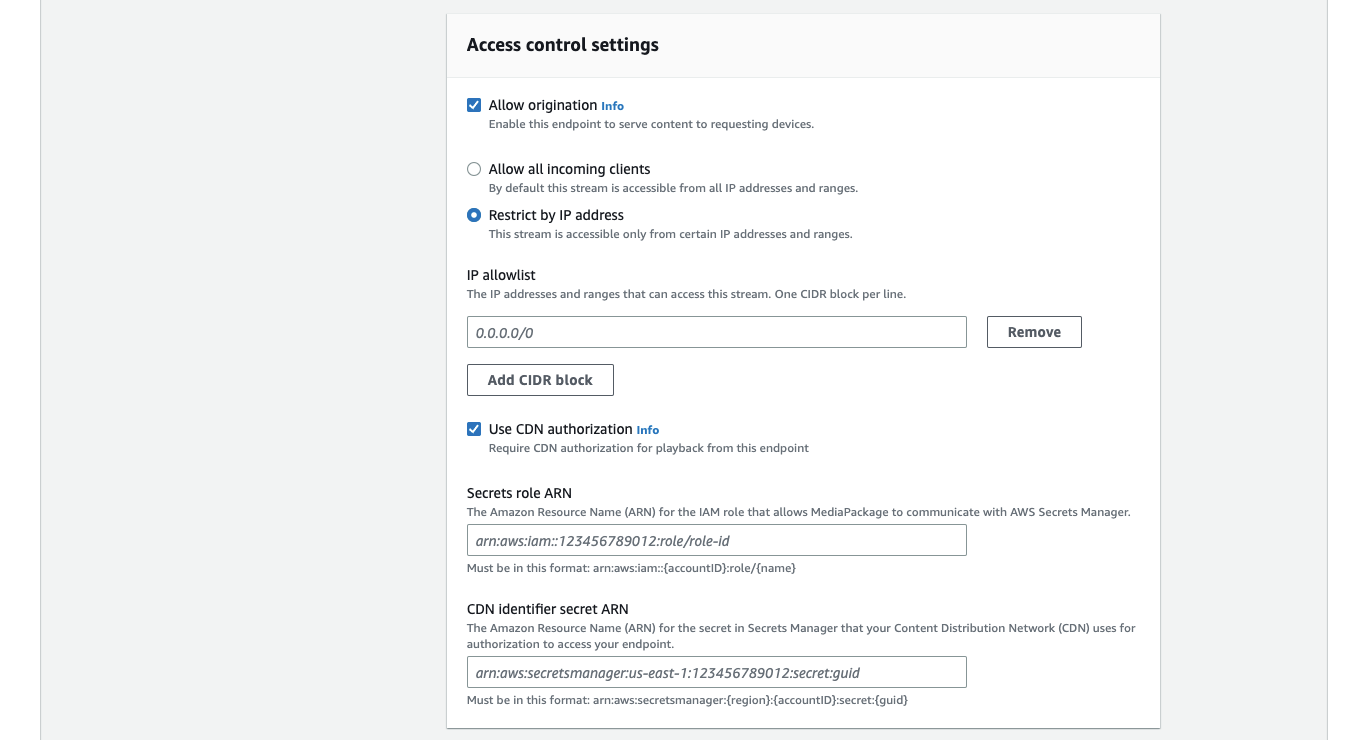This screenshot has width=1368, height=740.
Task: Uncheck the Use CDN authorization checkbox
Action: tap(474, 429)
